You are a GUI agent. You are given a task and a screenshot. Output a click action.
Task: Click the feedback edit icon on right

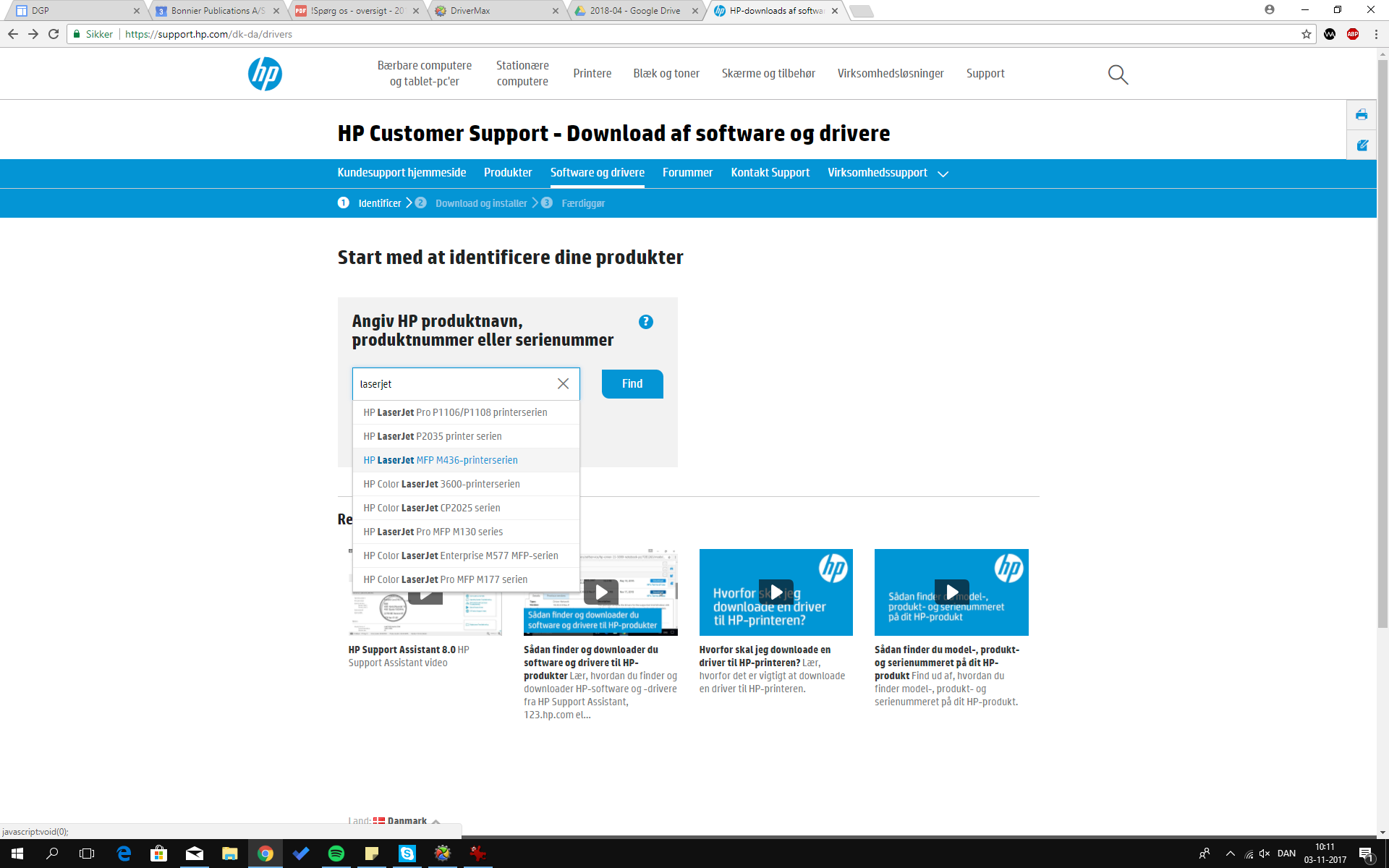pos(1361,145)
